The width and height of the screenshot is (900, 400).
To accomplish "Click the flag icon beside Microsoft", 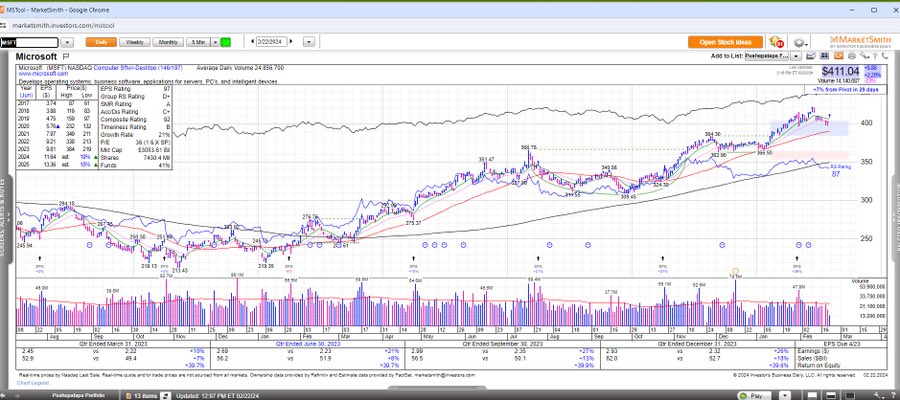I will [x=65, y=57].
